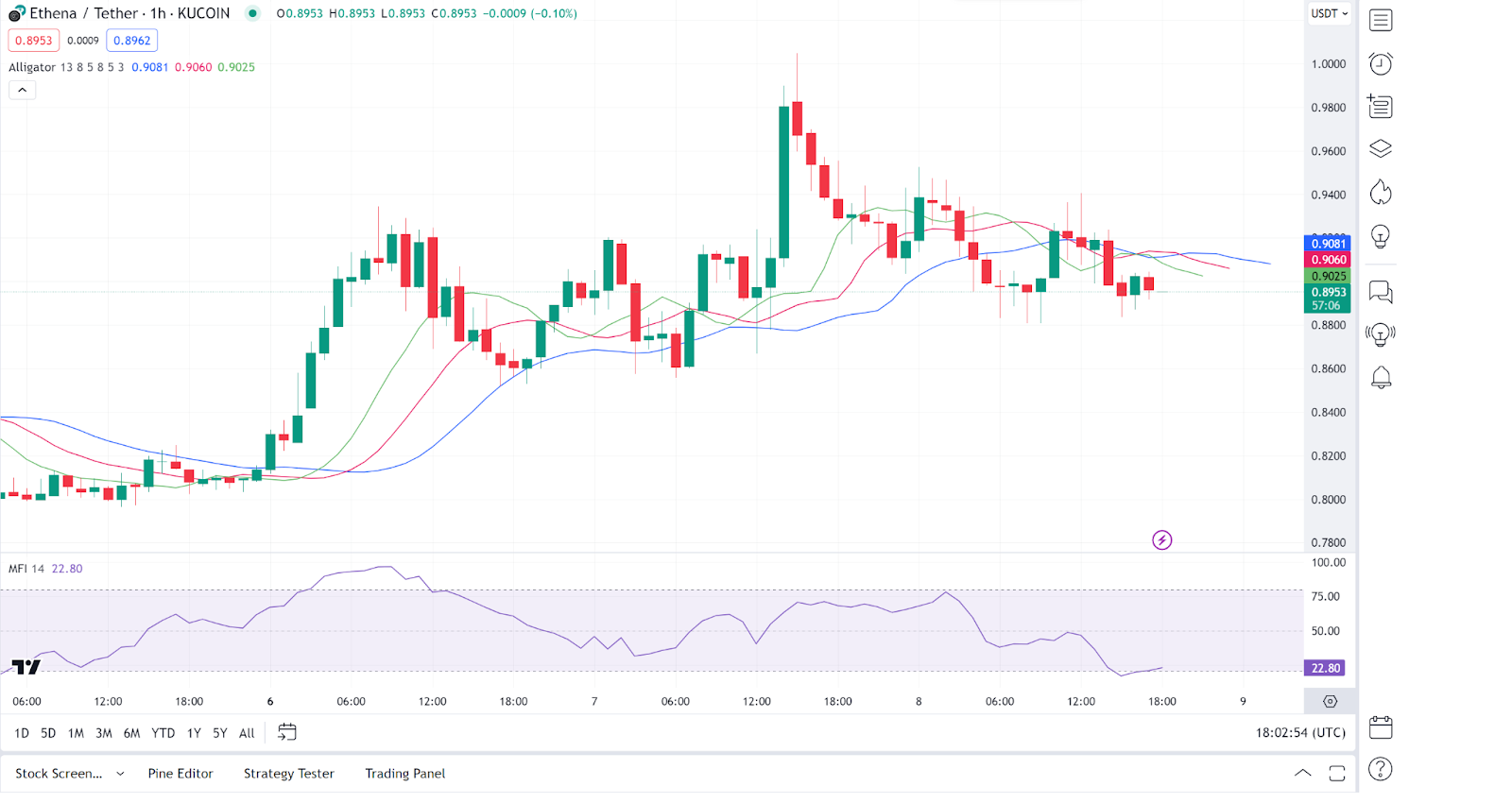The width and height of the screenshot is (1512, 803).
Task: Open chart settings gear on time axis
Action: click(x=1331, y=701)
